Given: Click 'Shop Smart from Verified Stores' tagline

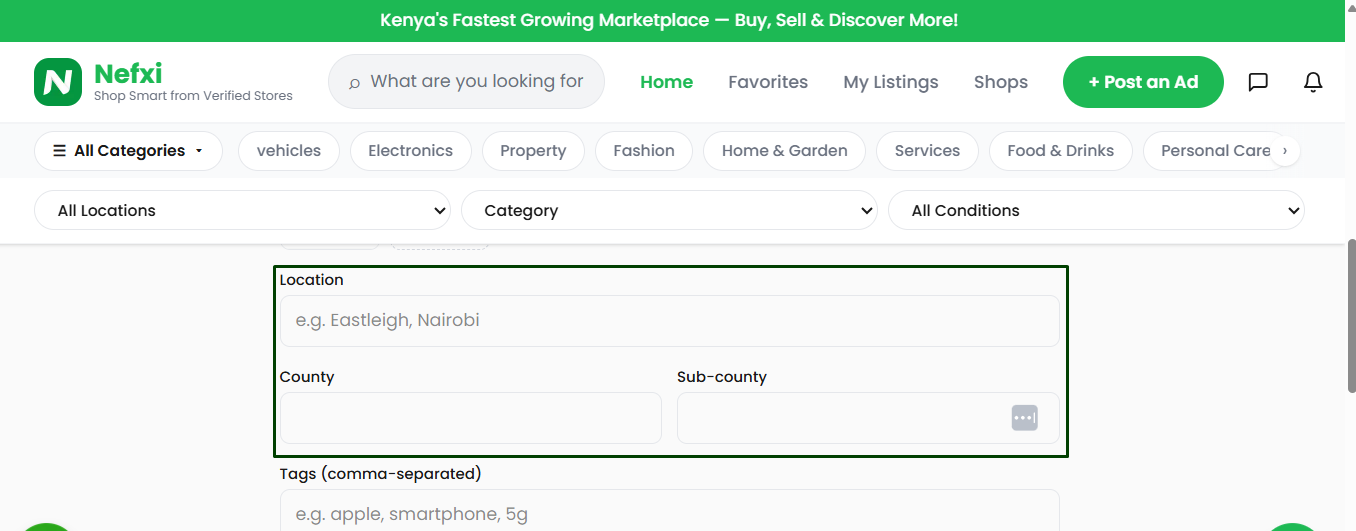Looking at the screenshot, I should point(193,96).
